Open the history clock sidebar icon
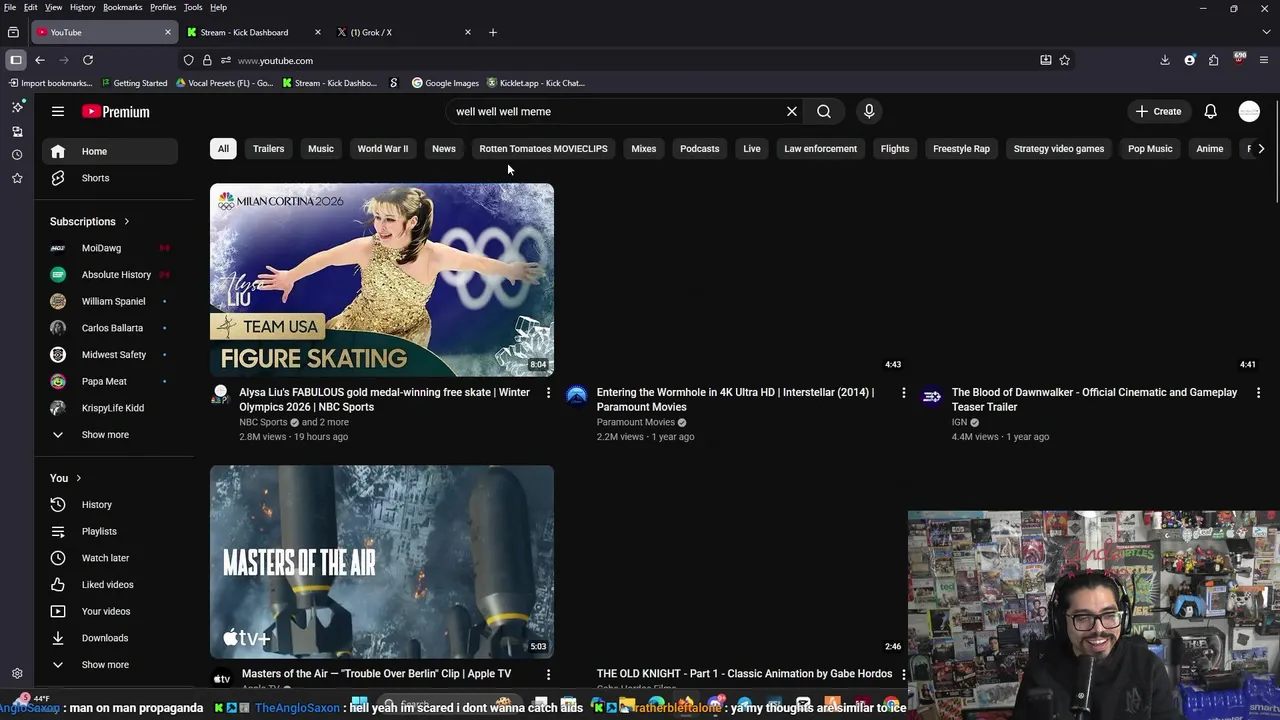Viewport: 1280px width, 720px height. (17, 155)
